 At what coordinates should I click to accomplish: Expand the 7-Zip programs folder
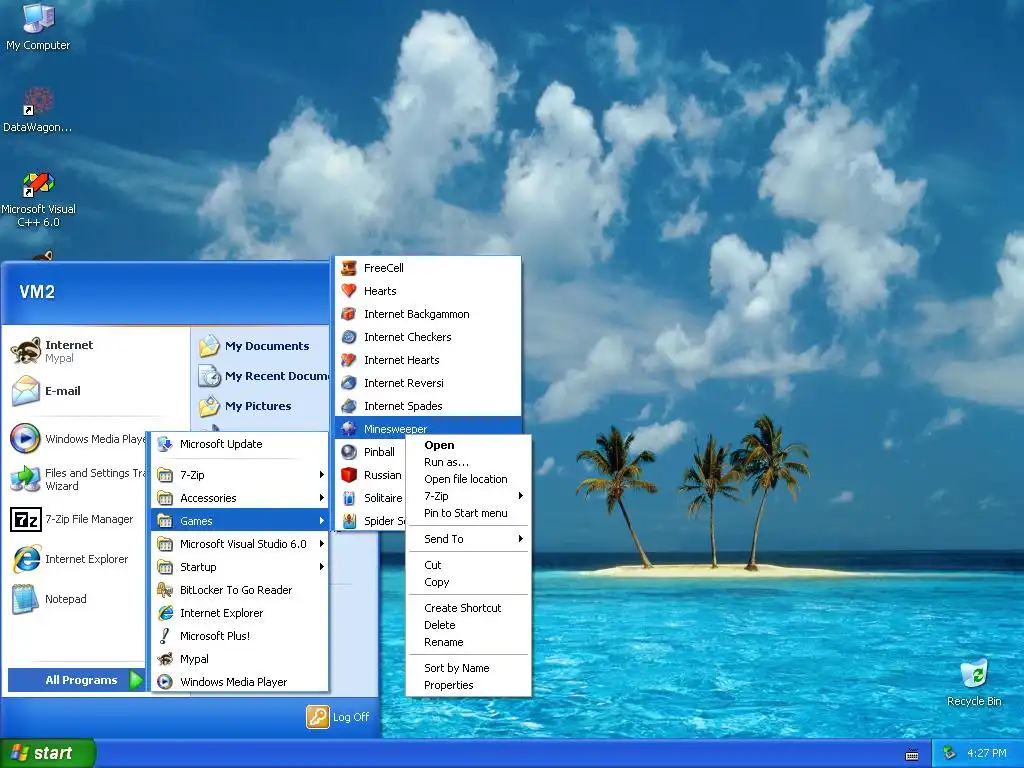(x=240, y=475)
